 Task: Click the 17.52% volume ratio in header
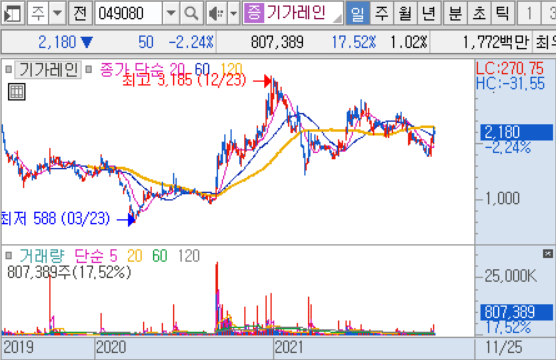click(354, 43)
